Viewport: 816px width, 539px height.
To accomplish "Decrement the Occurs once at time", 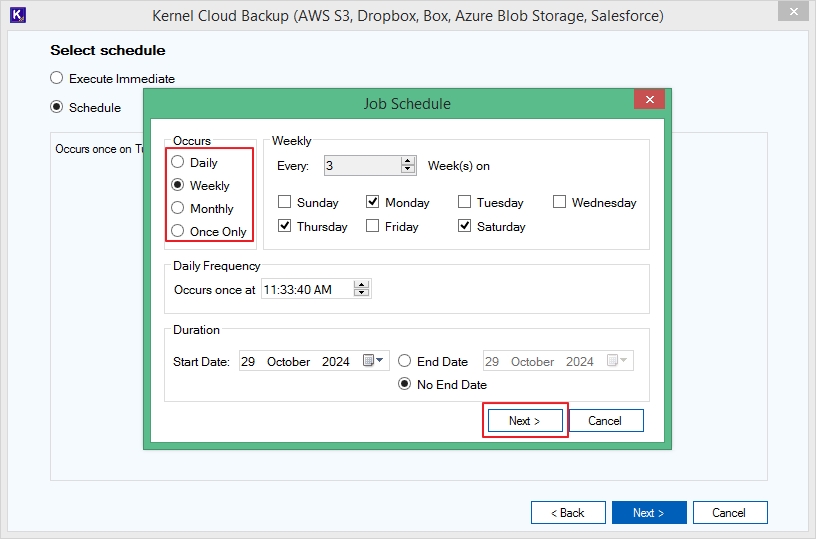I will point(361,292).
